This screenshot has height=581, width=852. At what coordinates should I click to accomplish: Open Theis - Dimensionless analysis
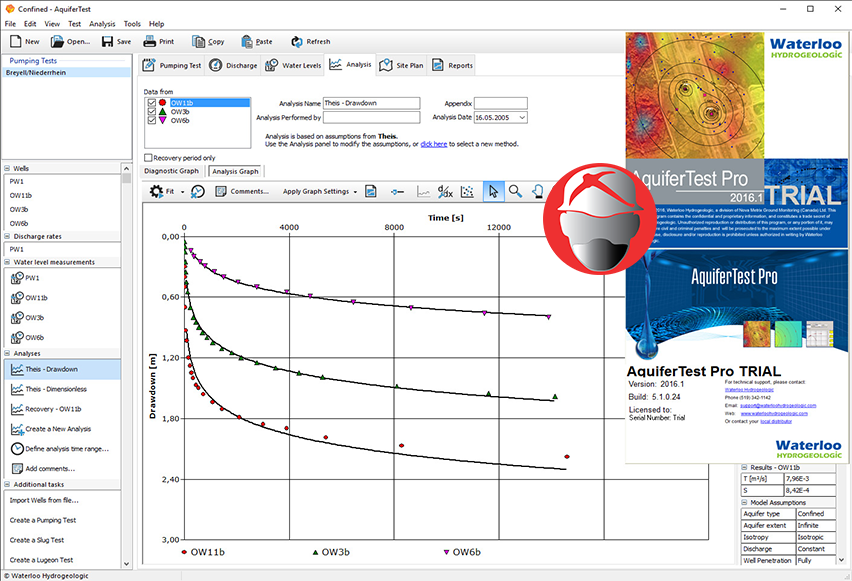[56, 389]
